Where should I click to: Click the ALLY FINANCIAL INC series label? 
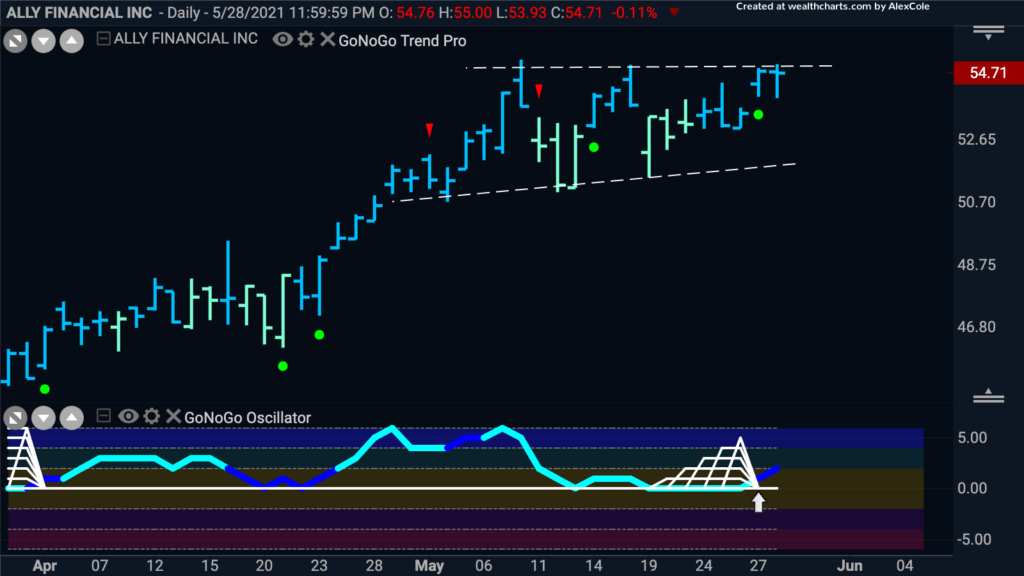185,39
